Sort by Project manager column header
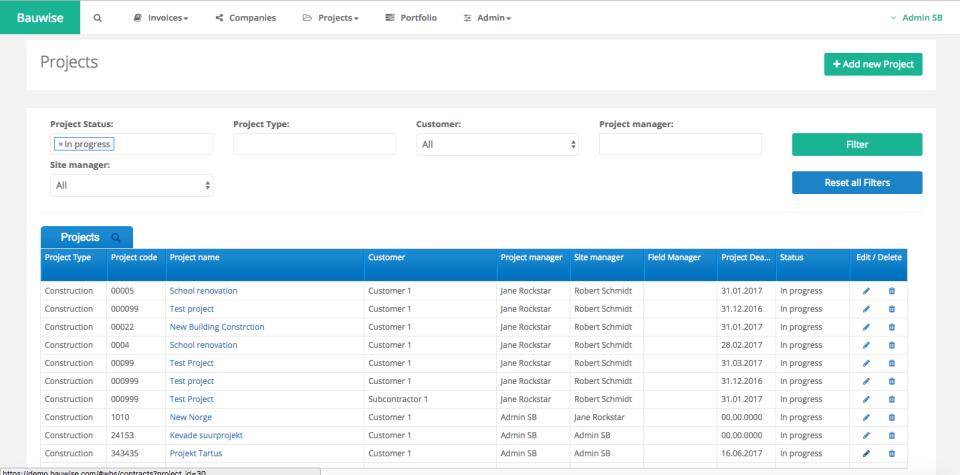 coord(533,265)
